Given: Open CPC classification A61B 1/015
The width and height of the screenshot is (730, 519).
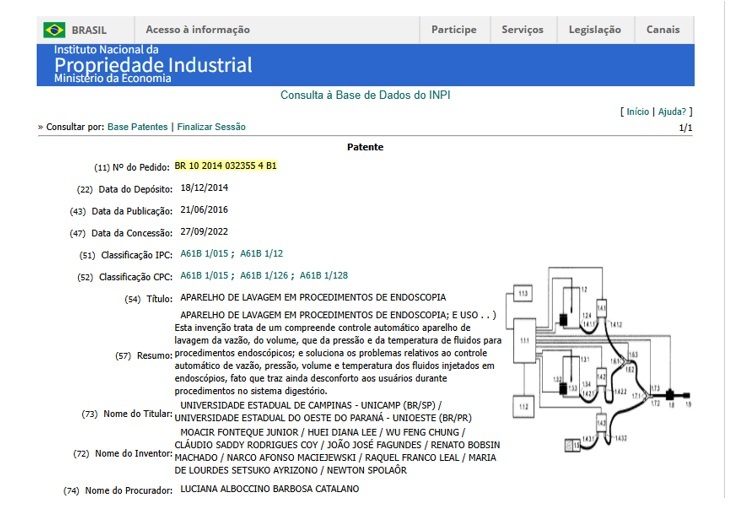Looking at the screenshot, I should pyautogui.click(x=204, y=276).
